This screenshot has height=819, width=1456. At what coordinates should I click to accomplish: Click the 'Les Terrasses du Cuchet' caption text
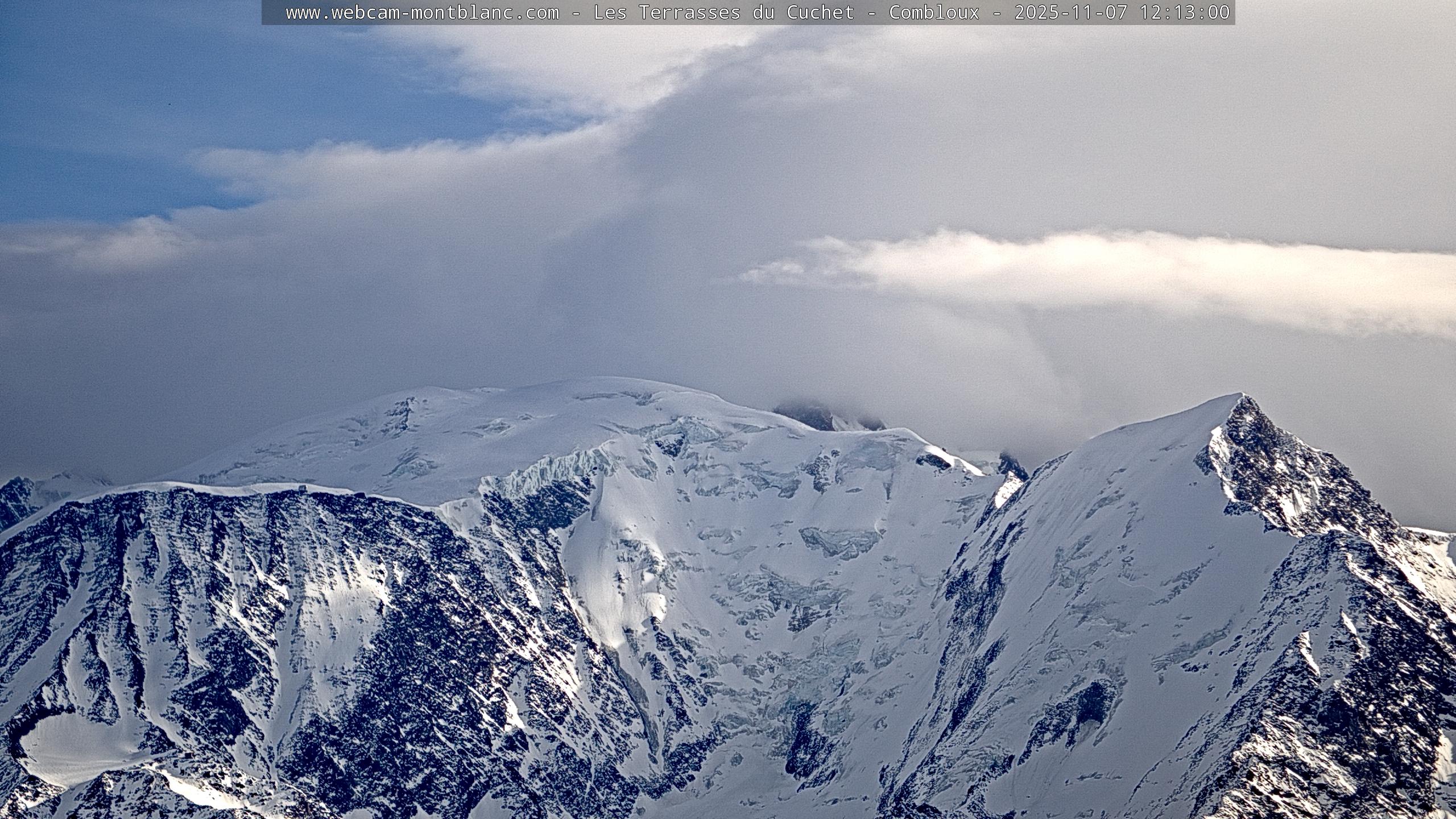[723, 13]
